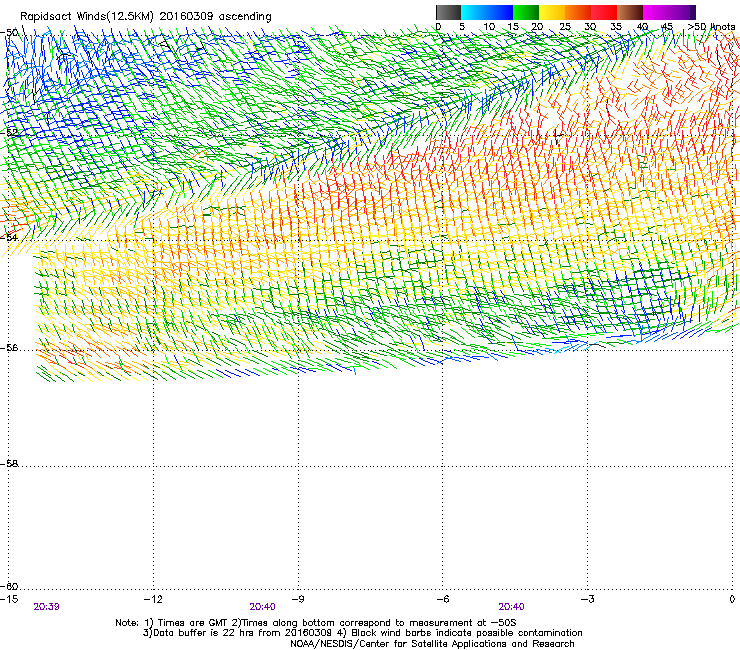This screenshot has width=740, height=650.
Task: Click the gray 0-5 knots legend swatch
Action: point(448,12)
